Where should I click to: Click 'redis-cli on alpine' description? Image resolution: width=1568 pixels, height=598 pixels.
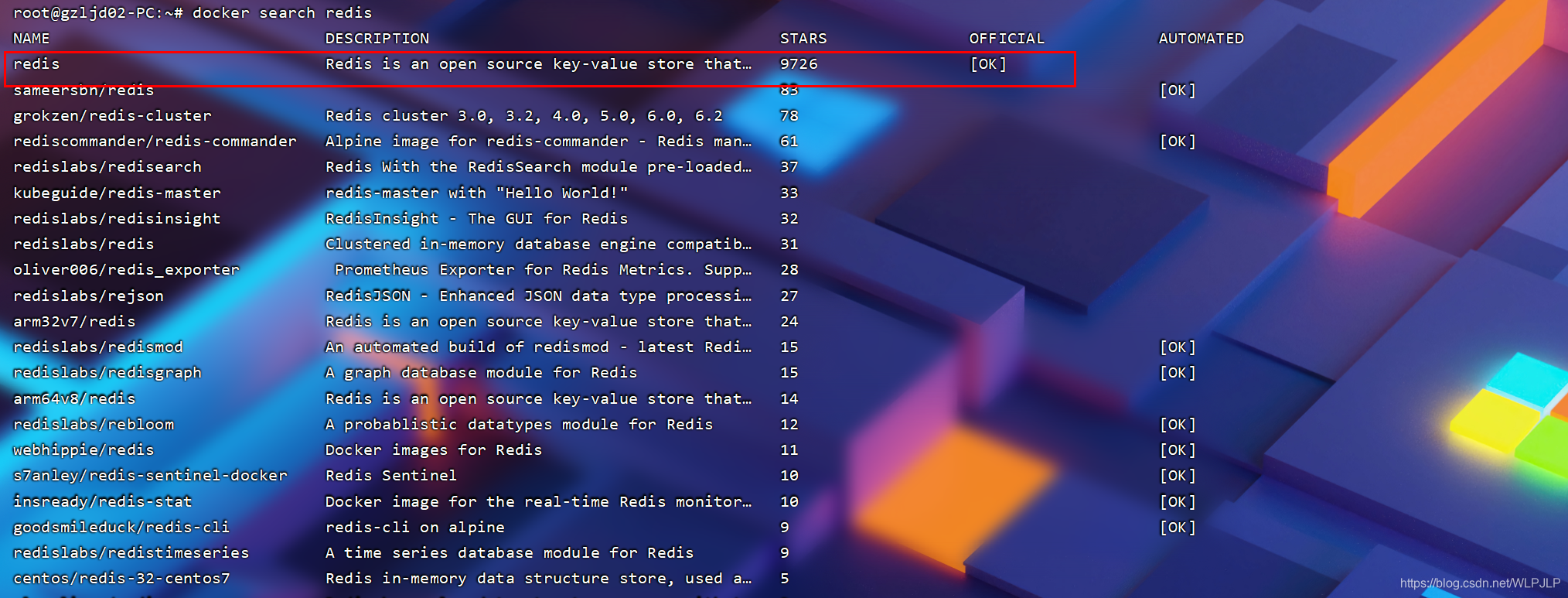click(x=415, y=528)
